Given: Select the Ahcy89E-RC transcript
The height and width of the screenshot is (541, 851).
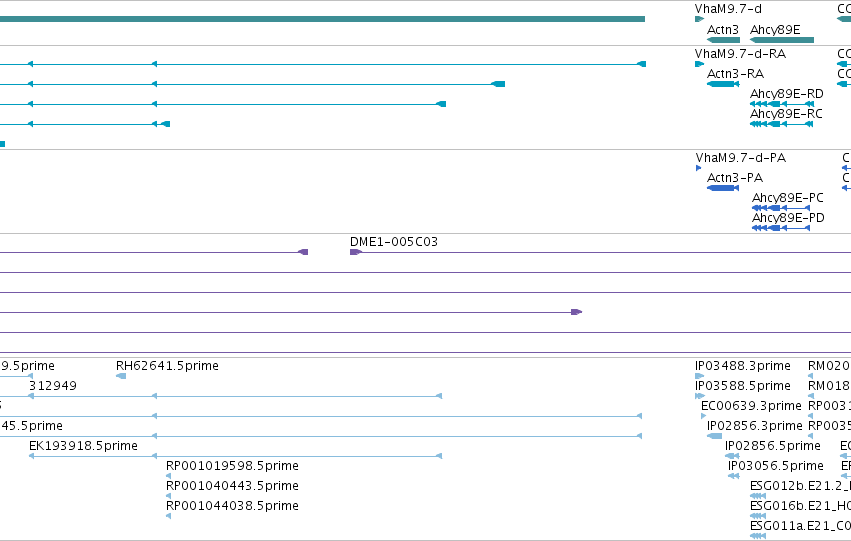Looking at the screenshot, I should [782, 124].
